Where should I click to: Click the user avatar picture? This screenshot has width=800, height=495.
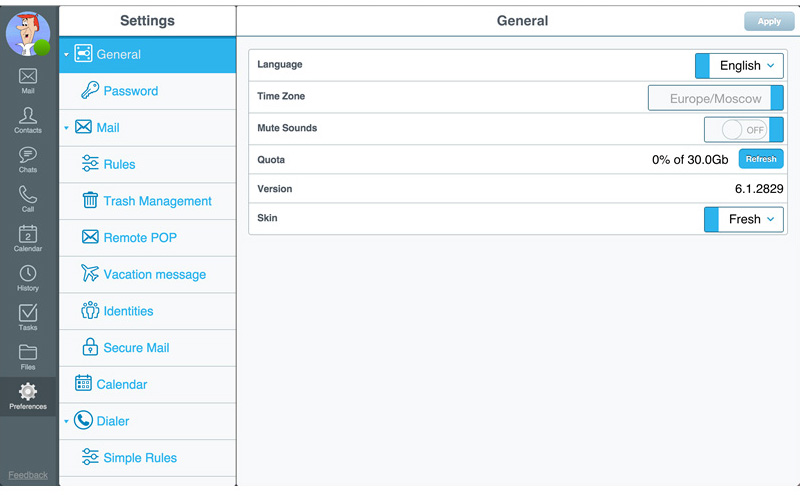pyautogui.click(x=28, y=34)
